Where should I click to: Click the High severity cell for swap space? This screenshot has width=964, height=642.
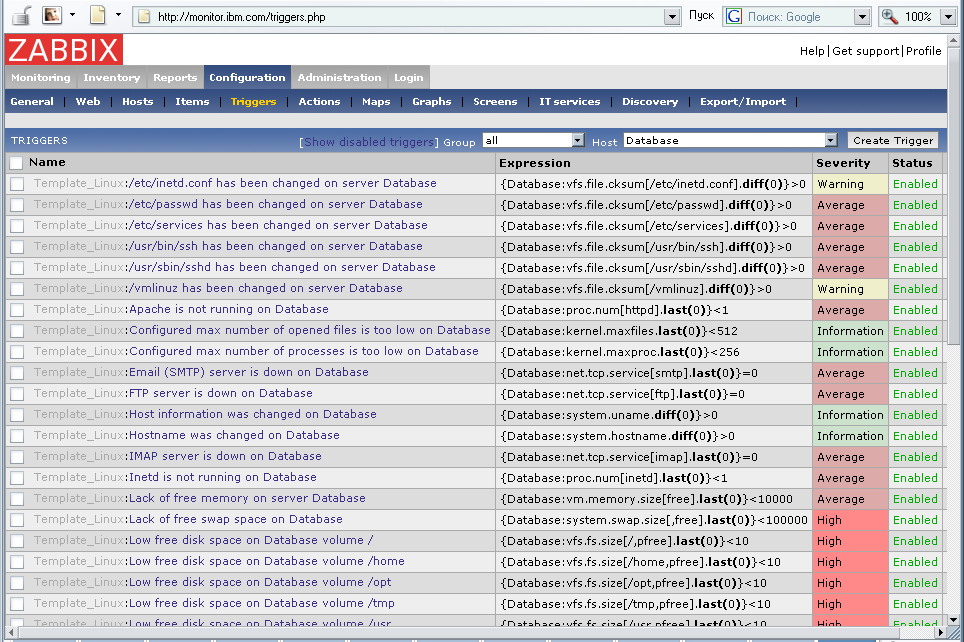(850, 520)
